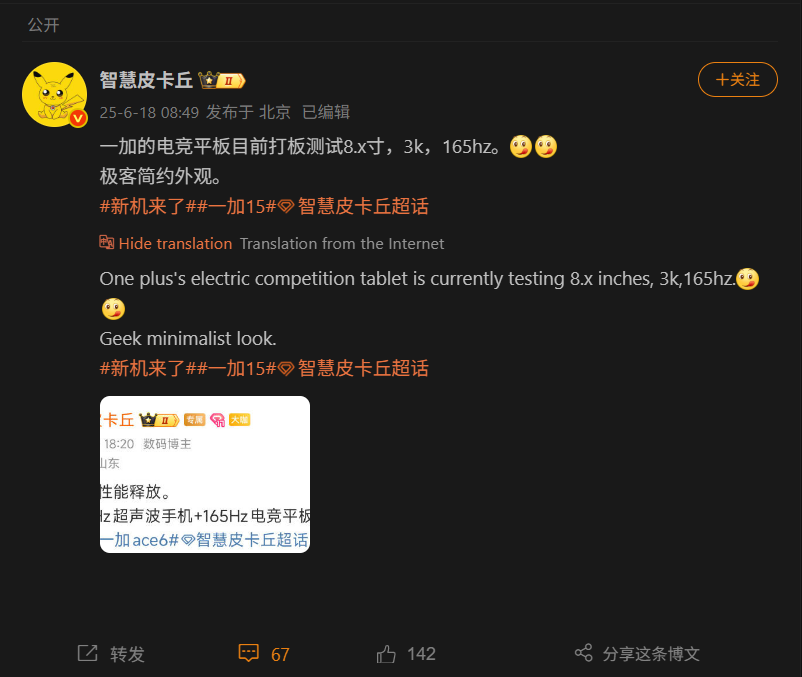Click the translation icon beside Hide translation
The width and height of the screenshot is (802, 677).
(x=106, y=242)
